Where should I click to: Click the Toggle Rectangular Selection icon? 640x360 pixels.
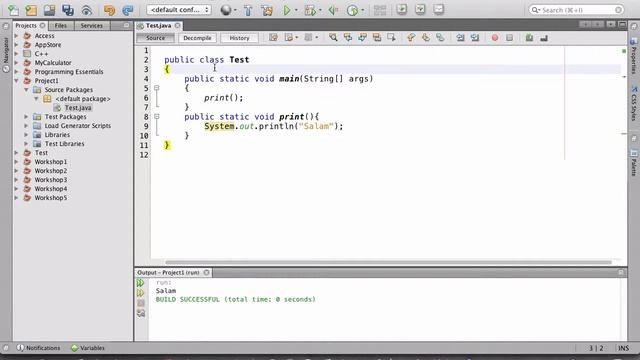click(x=391, y=38)
